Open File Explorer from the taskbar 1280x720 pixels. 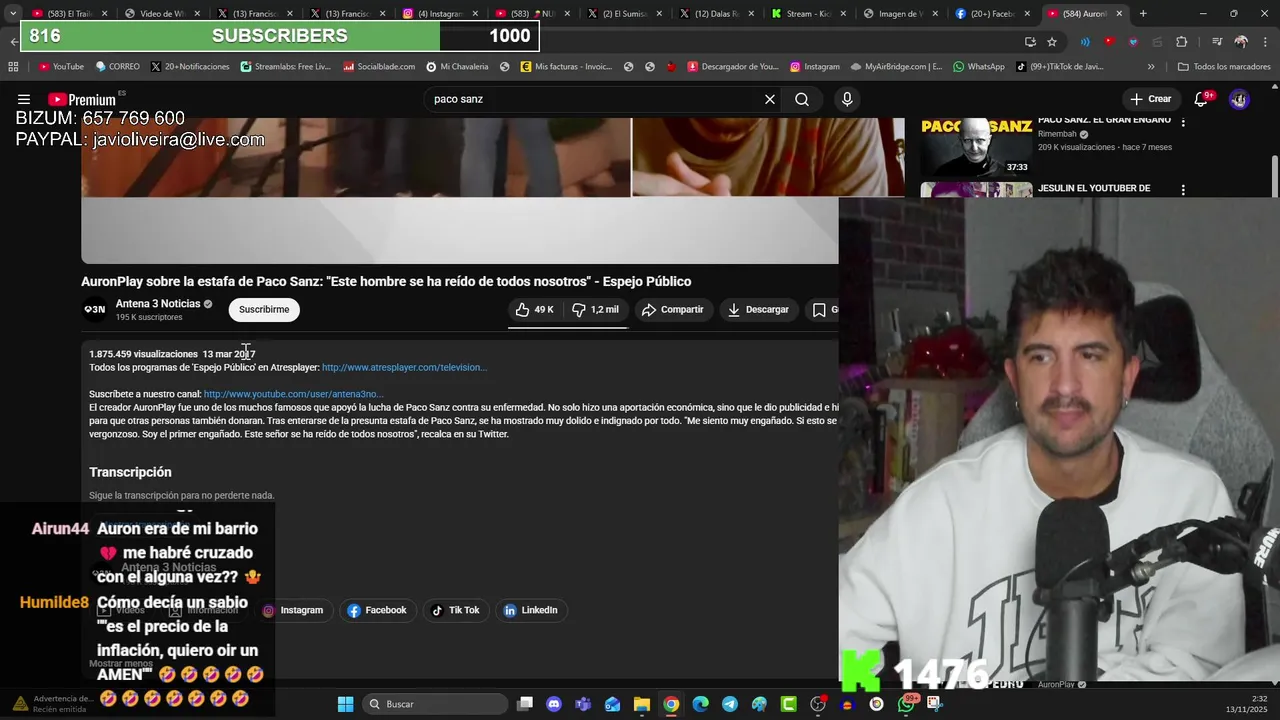[x=641, y=704]
